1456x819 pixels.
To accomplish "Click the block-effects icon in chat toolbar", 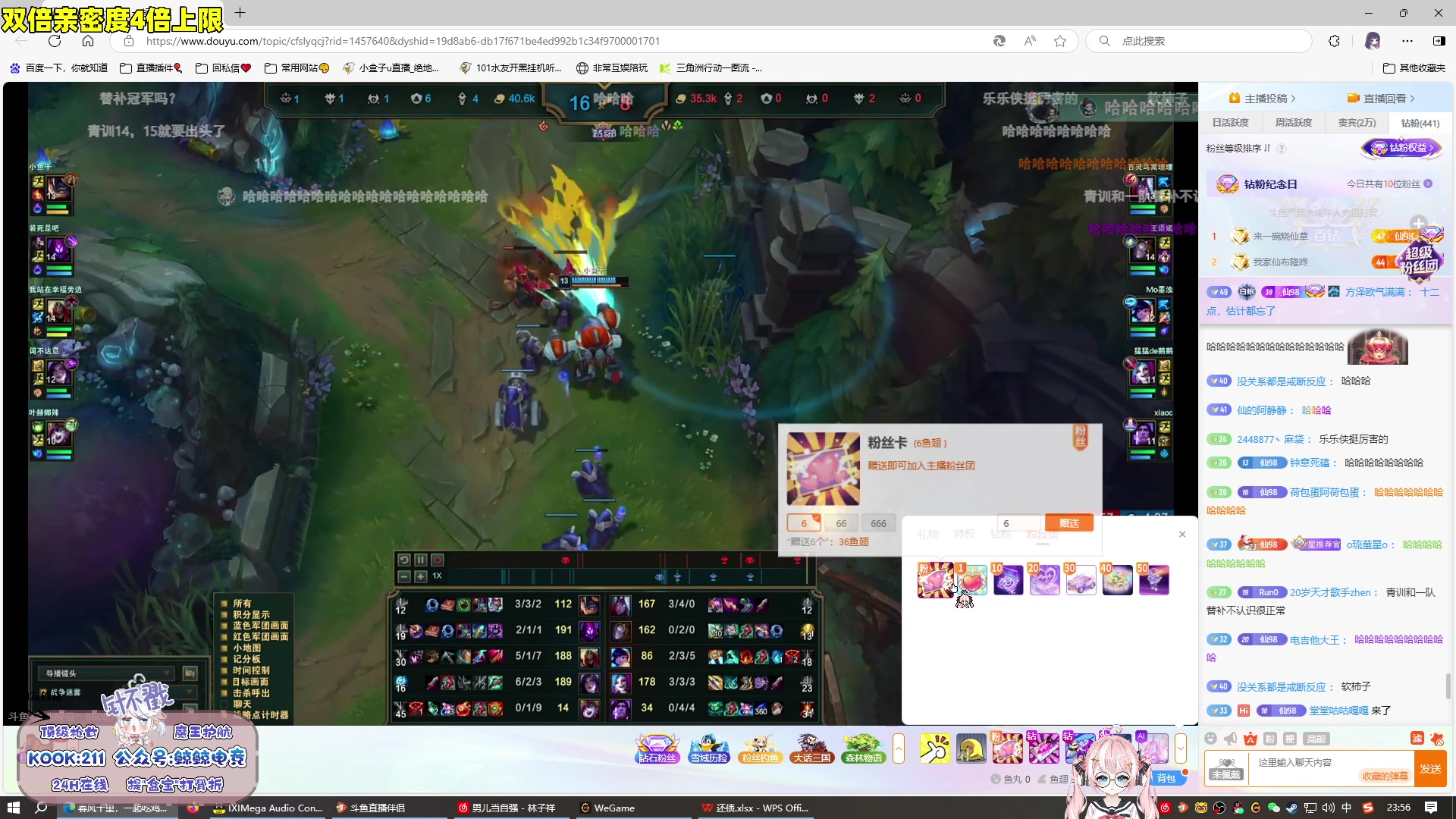I will tap(1436, 739).
